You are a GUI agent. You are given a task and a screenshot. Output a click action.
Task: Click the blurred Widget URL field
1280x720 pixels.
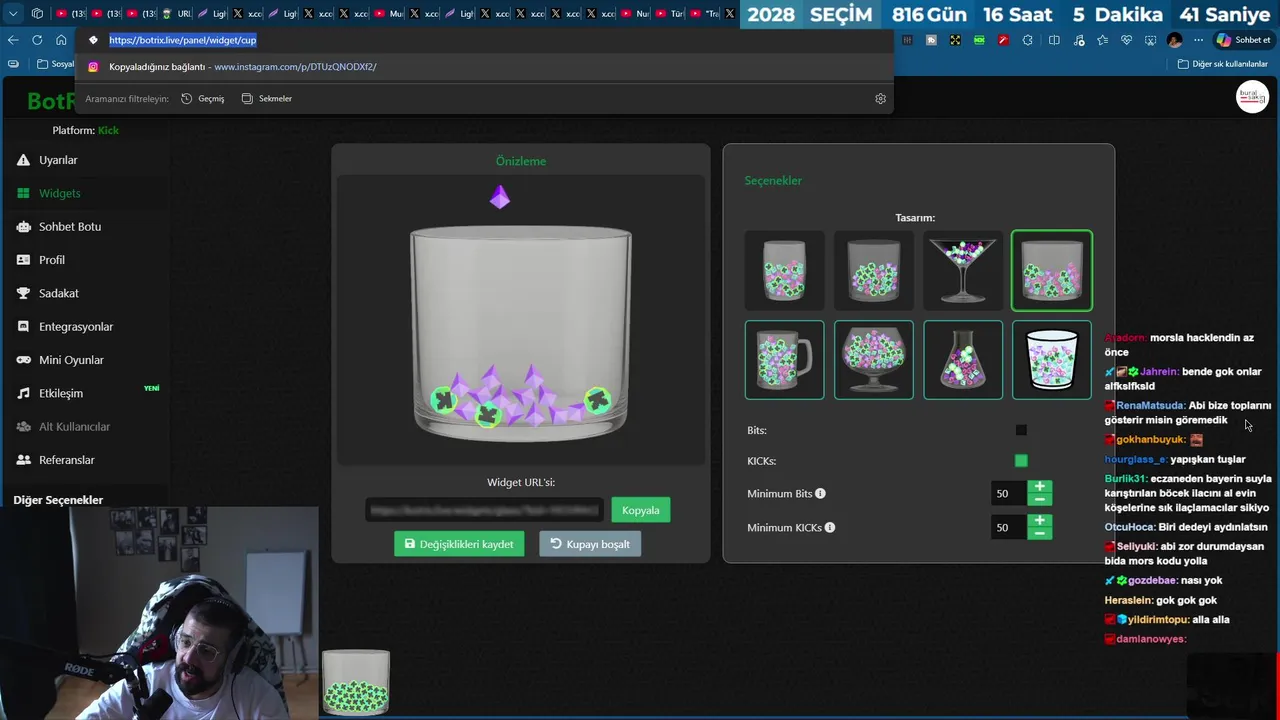[484, 510]
